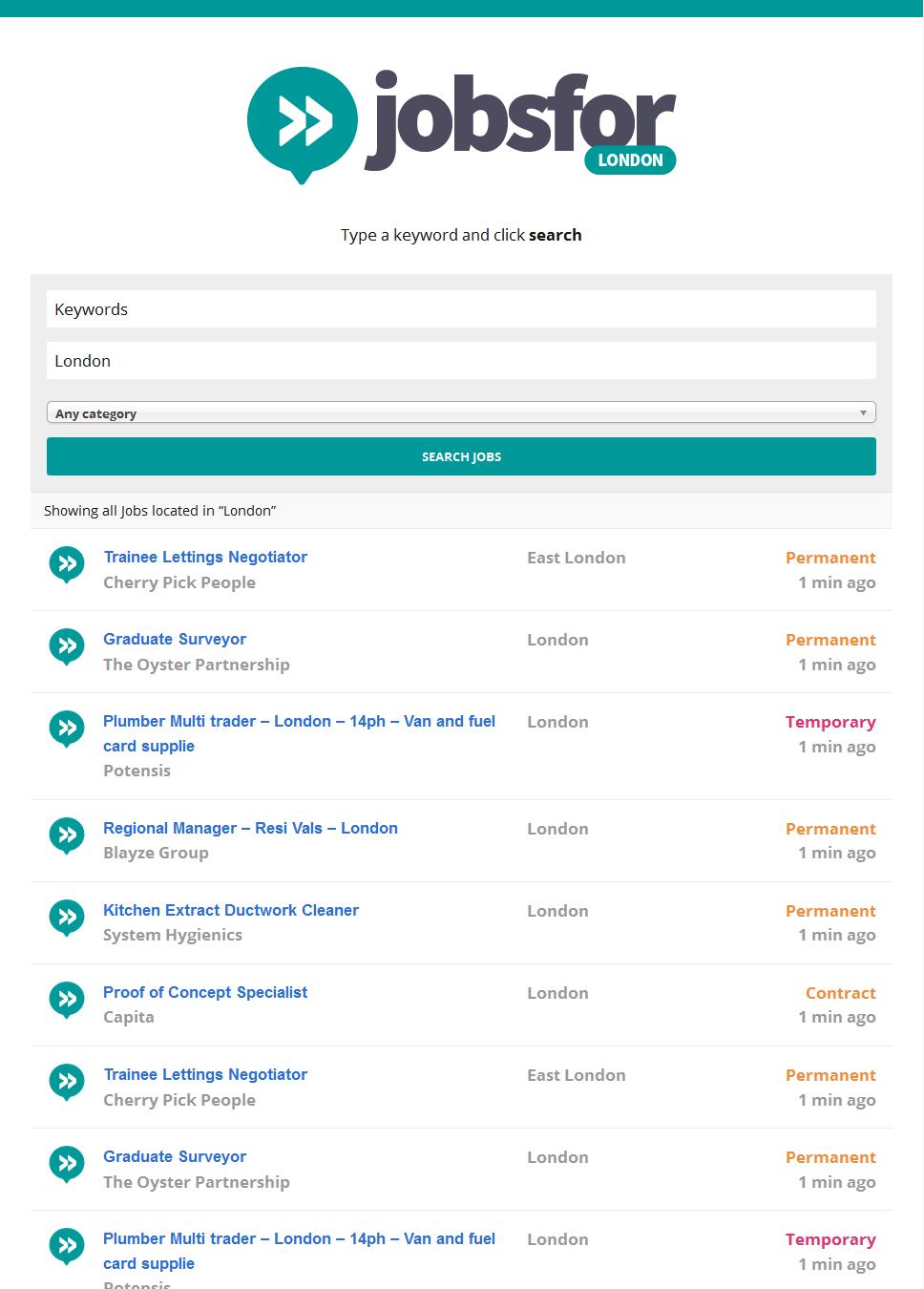This screenshot has height=1289, width=924.
Task: Click the bottom Plumber Multi trader icon
Action: click(67, 1246)
